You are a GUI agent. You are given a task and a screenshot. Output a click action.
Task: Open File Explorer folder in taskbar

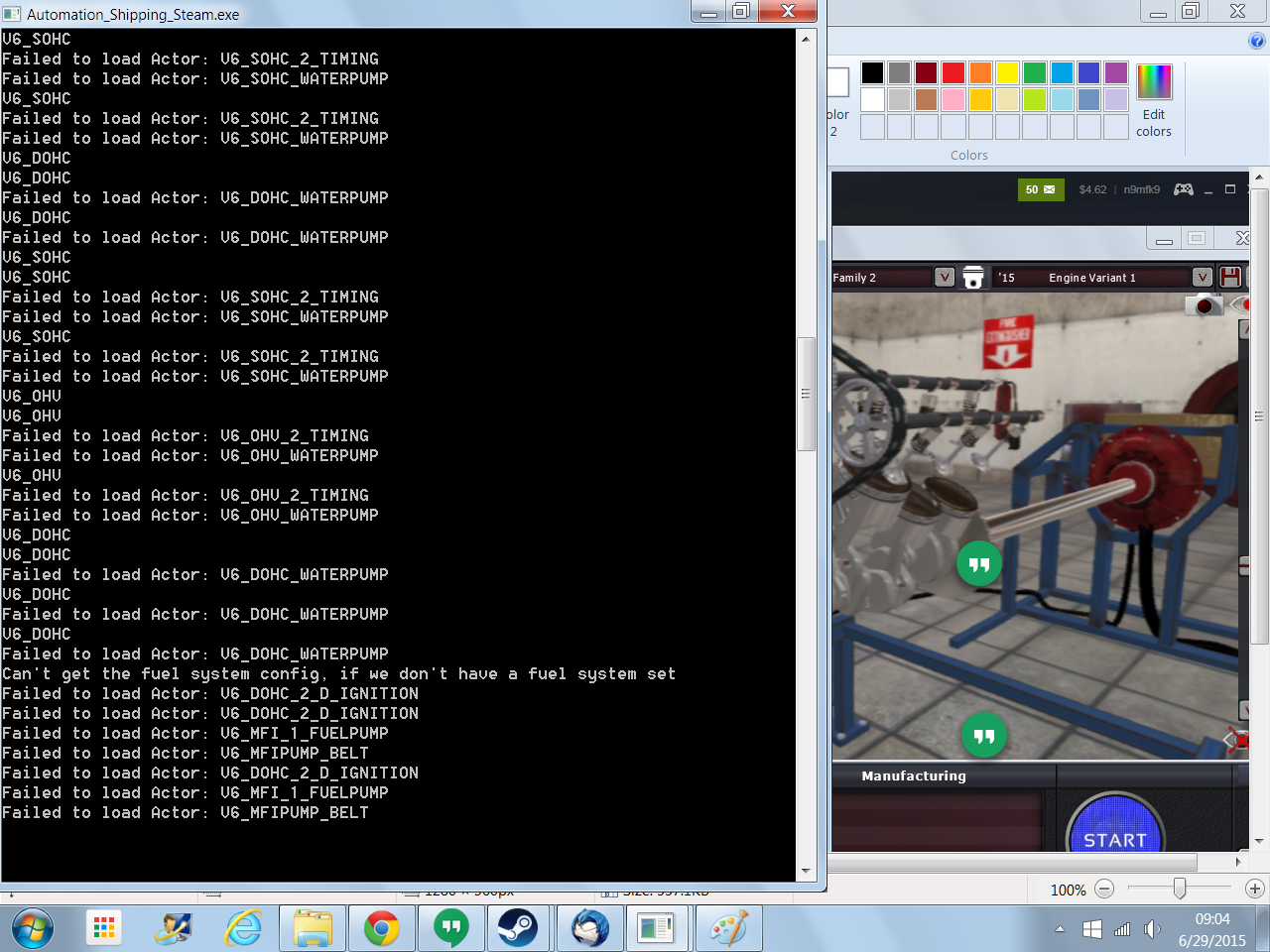coord(313,928)
